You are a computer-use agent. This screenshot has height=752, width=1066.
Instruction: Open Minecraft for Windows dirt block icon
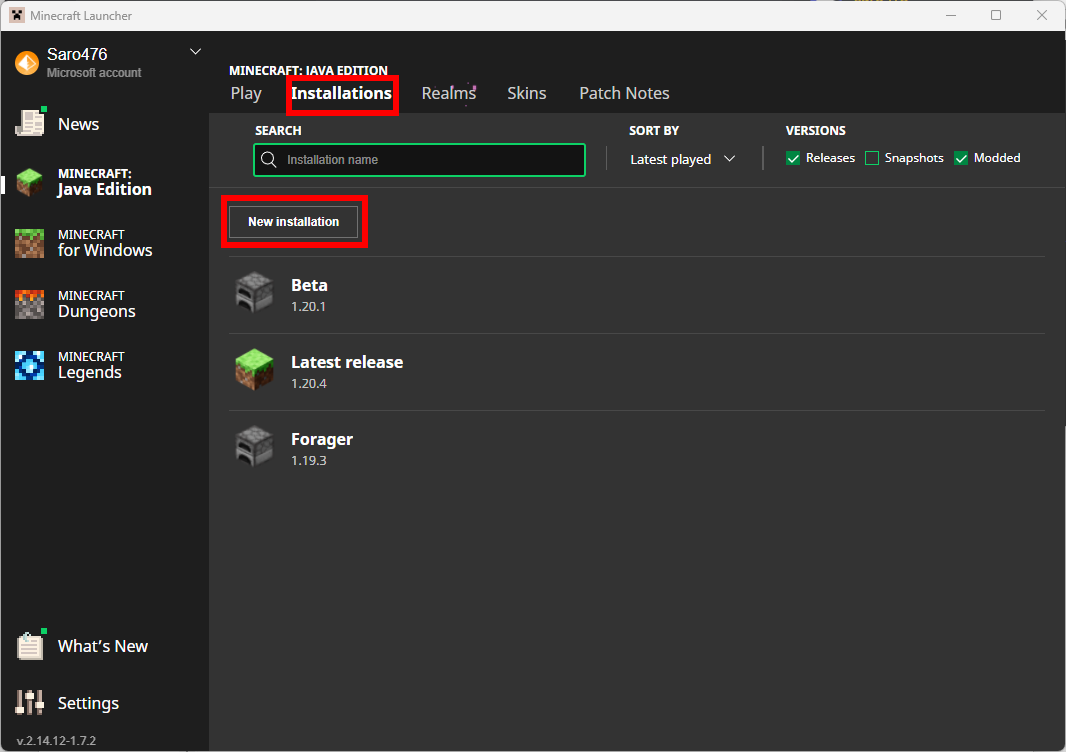[29, 243]
